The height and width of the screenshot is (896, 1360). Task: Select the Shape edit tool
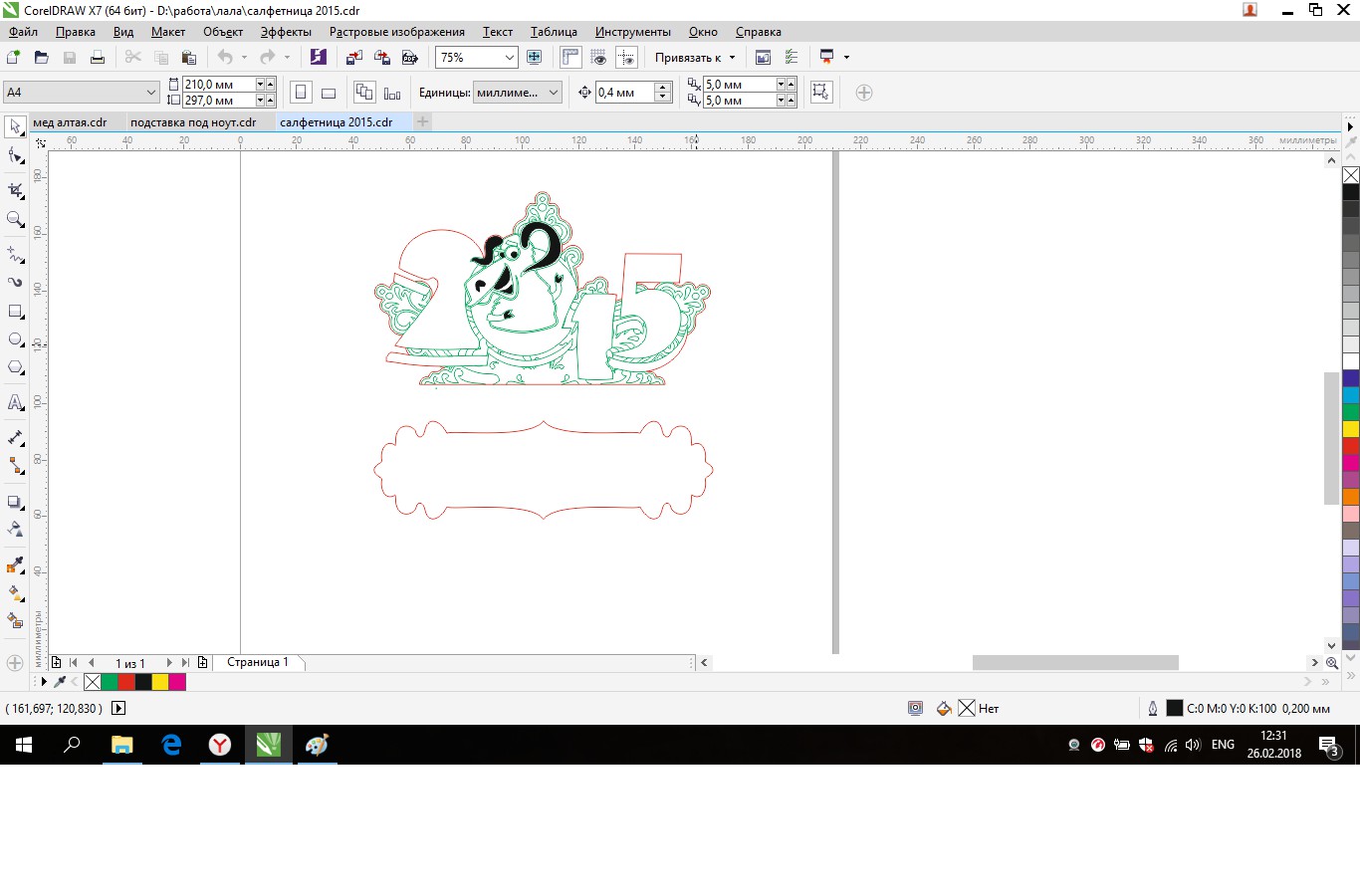tap(15, 156)
